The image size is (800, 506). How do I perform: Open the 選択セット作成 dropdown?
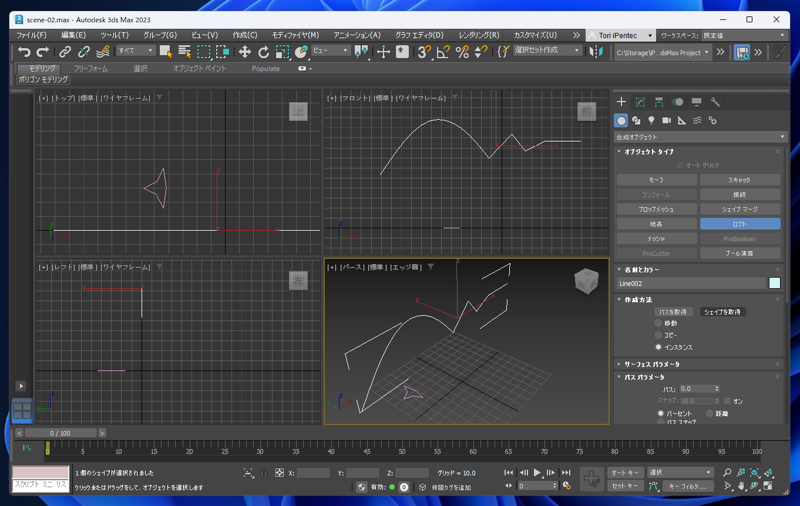click(547, 50)
